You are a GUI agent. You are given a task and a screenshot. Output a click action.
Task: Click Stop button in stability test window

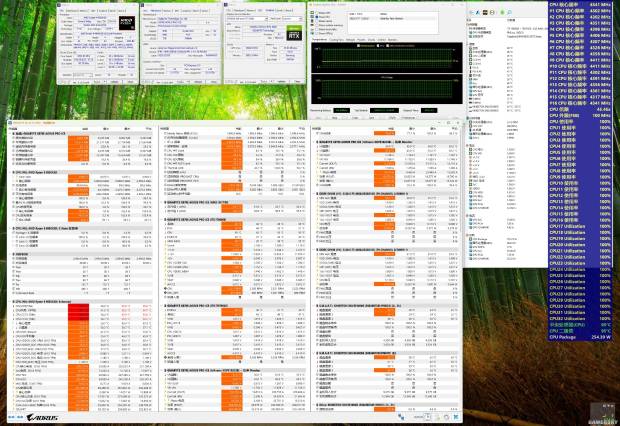335,118
